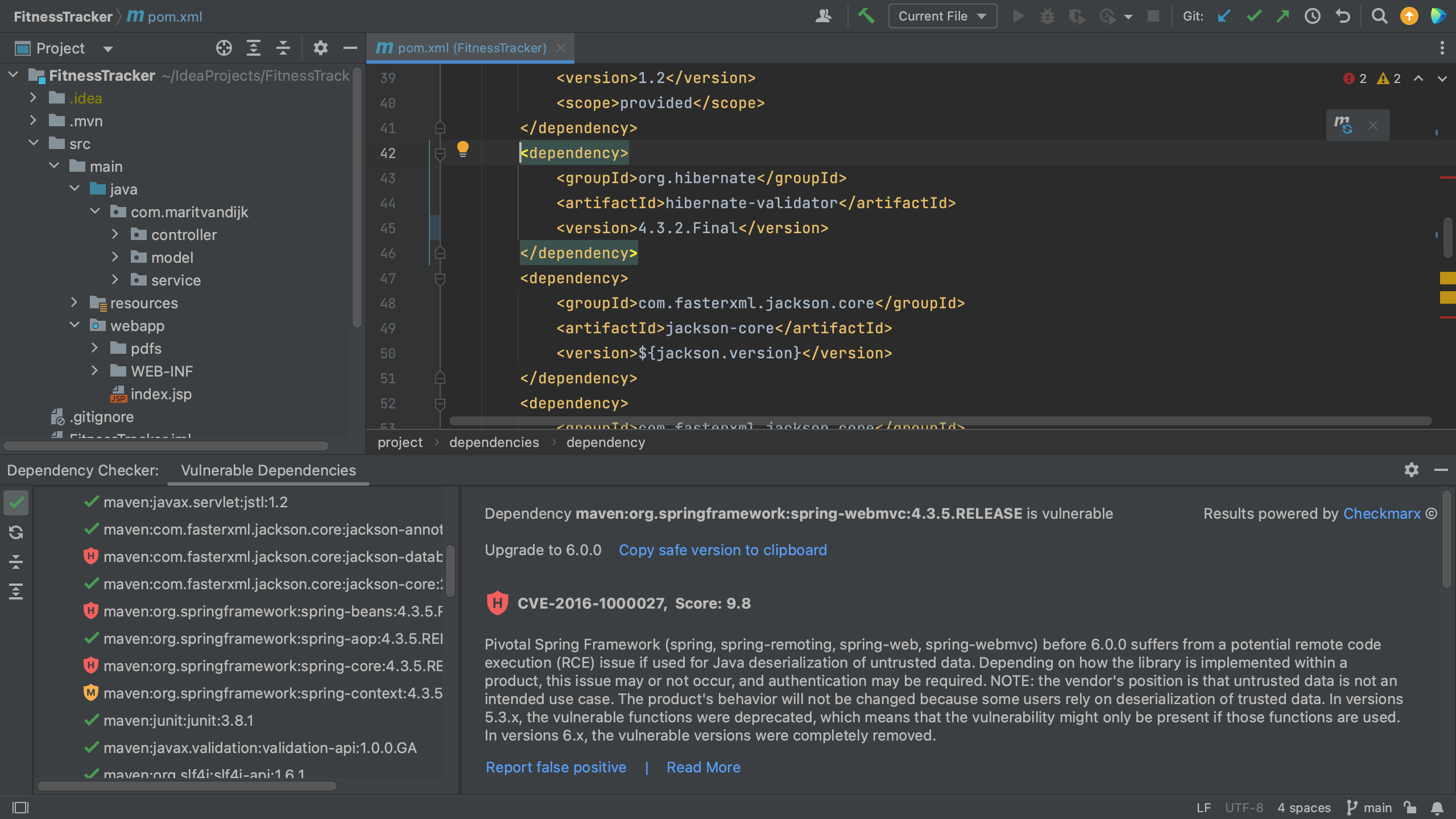Click Copy safe version to clipboard link
This screenshot has height=819, width=1456.
(722, 550)
